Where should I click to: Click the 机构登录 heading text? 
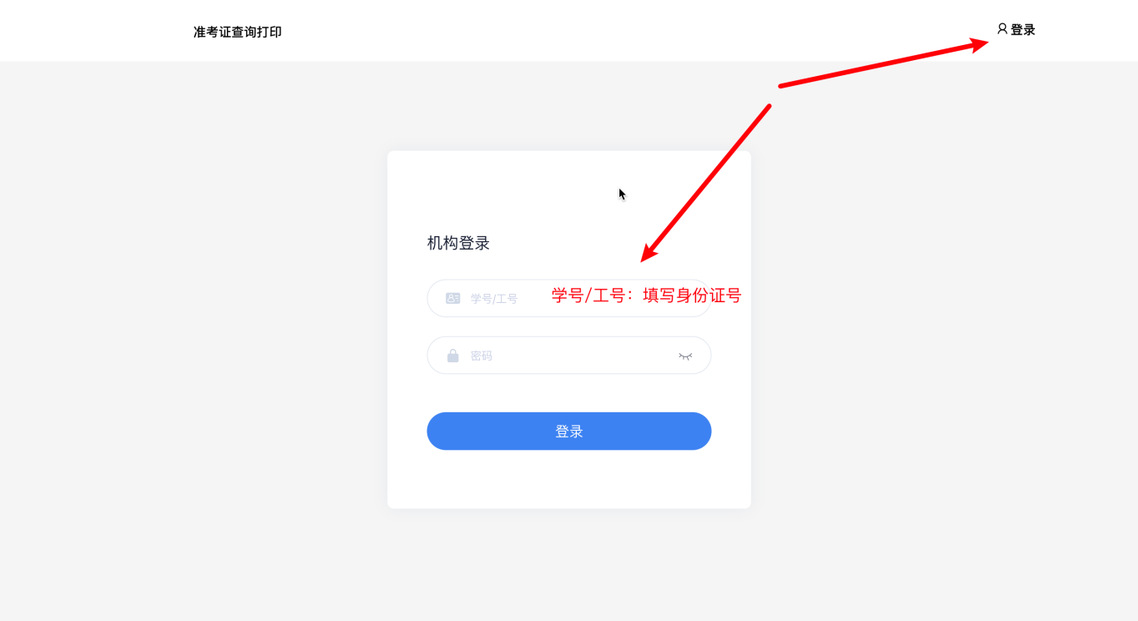point(458,243)
